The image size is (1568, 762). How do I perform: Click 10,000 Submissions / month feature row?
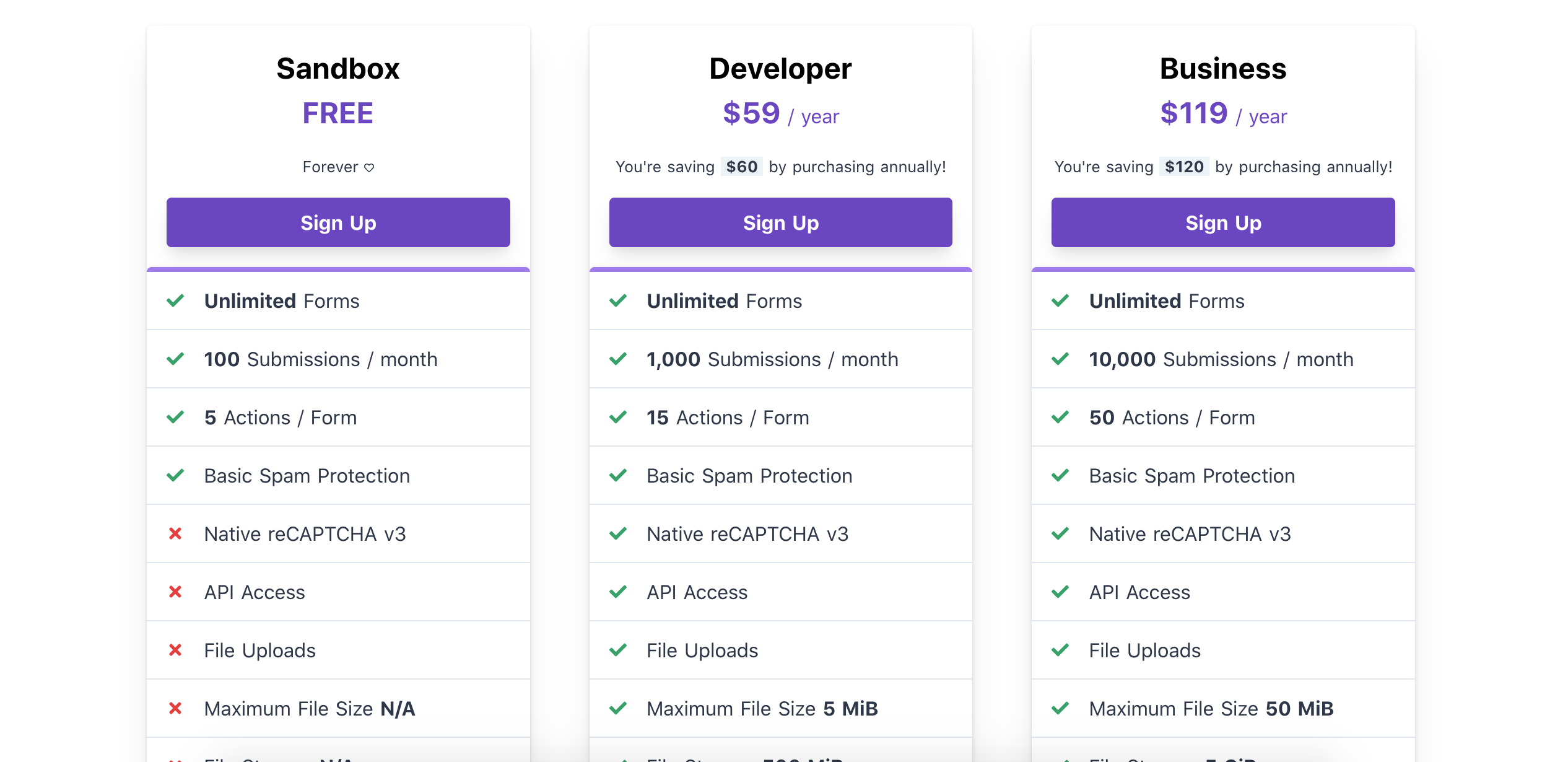pyautogui.click(x=1223, y=359)
